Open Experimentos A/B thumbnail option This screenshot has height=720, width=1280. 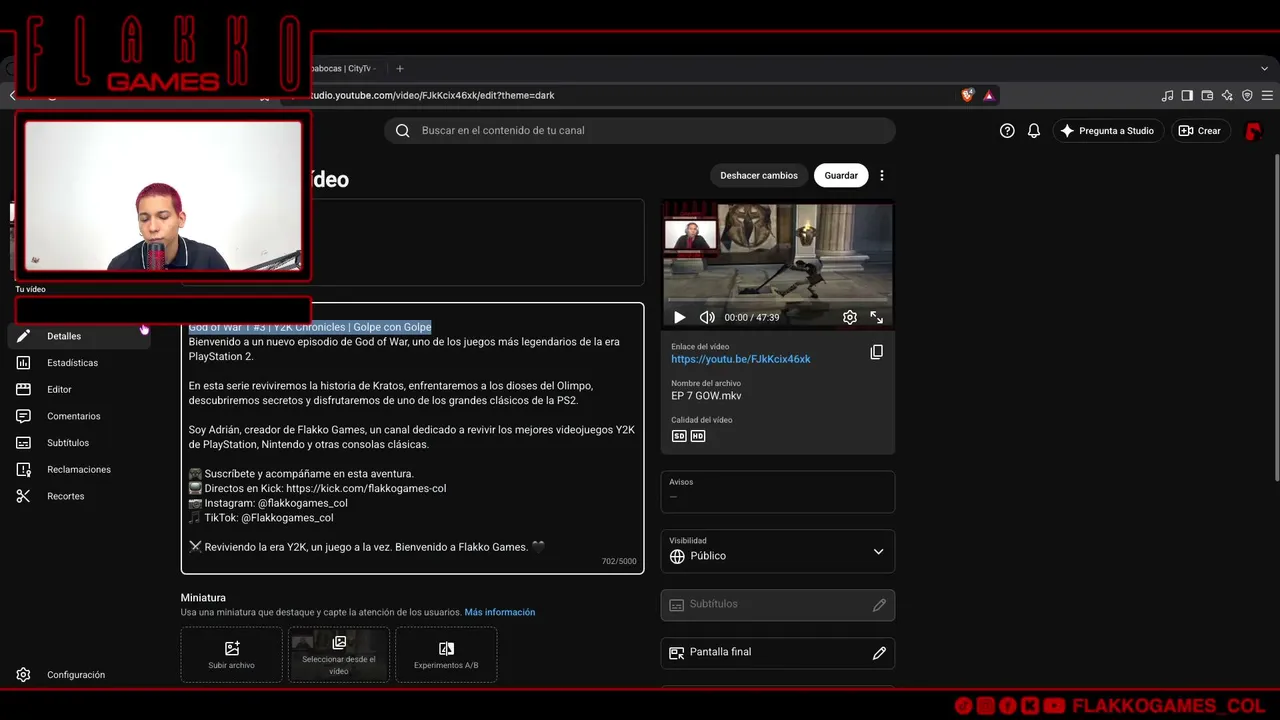[446, 655]
